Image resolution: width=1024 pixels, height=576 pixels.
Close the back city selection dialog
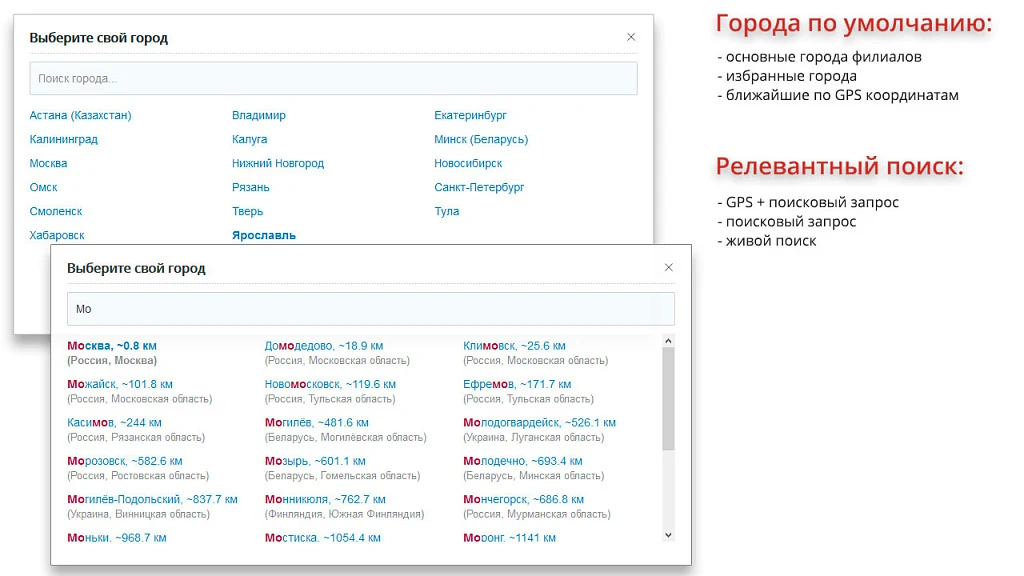tap(631, 37)
